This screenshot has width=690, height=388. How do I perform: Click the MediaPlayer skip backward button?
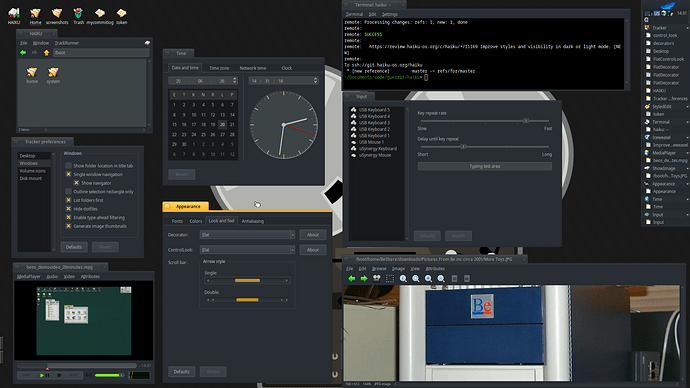click(26, 375)
